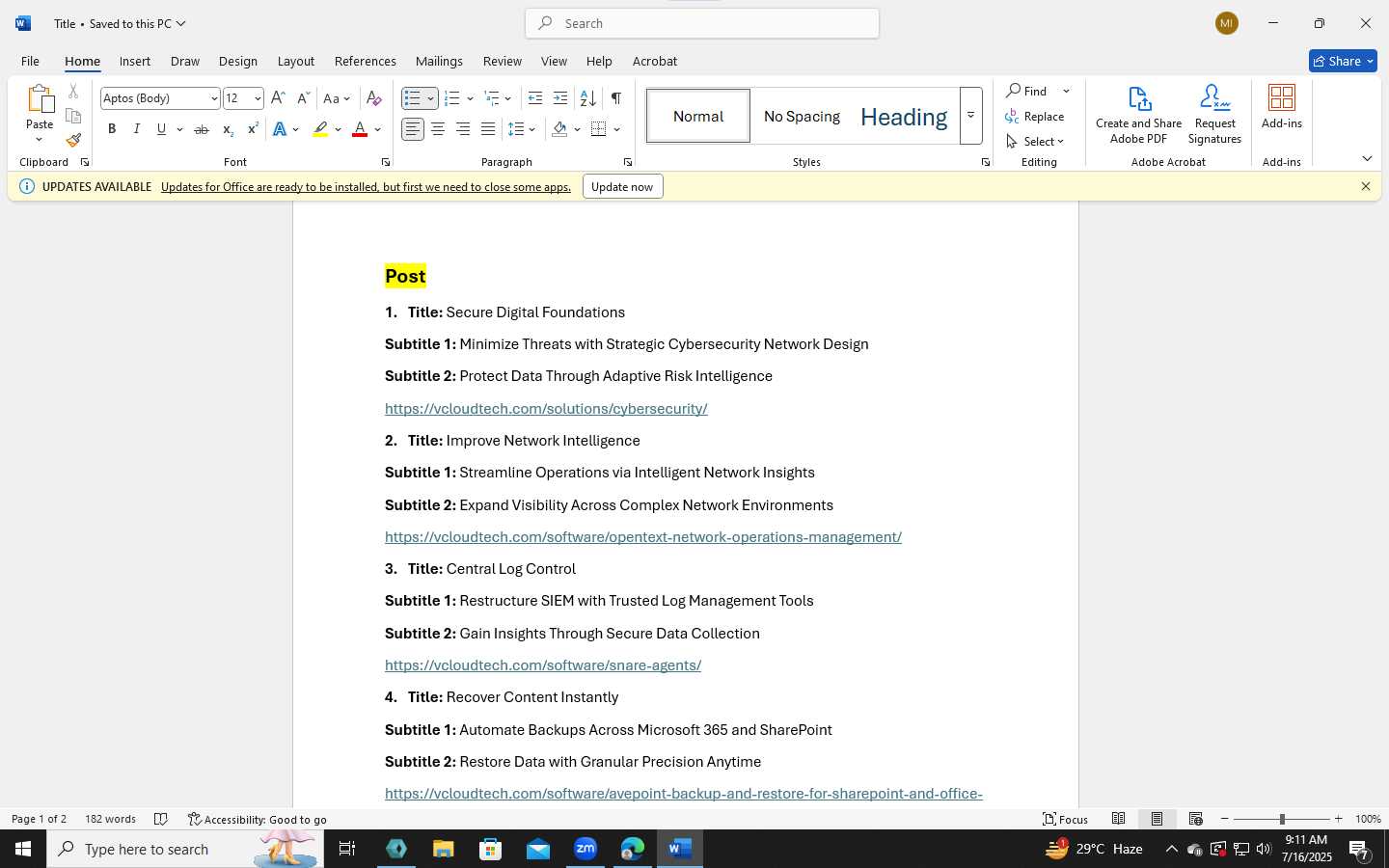Toggle Italic formatting
Image resolution: width=1389 pixels, height=868 pixels.
[136, 129]
